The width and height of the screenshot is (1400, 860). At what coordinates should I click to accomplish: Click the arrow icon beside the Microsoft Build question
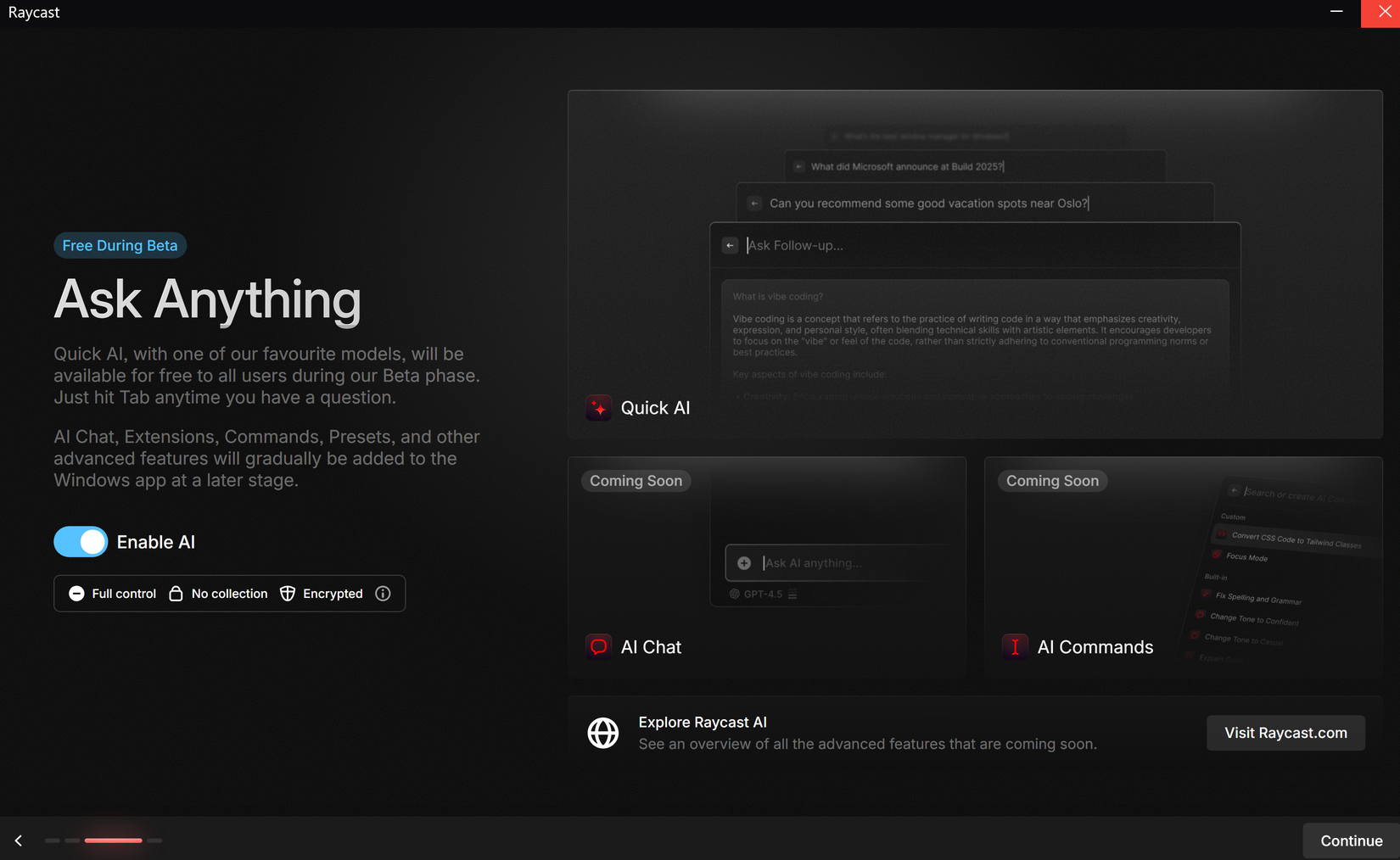pos(798,166)
